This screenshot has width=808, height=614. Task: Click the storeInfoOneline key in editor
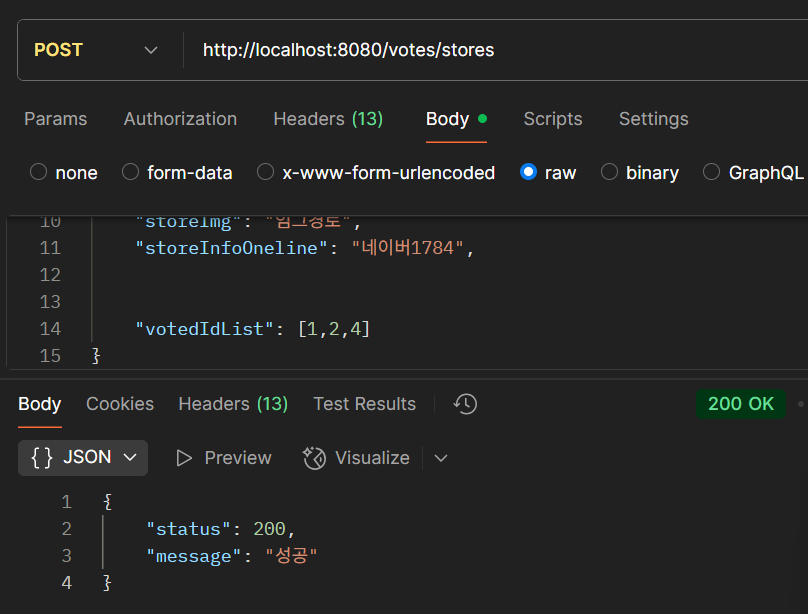(x=231, y=248)
